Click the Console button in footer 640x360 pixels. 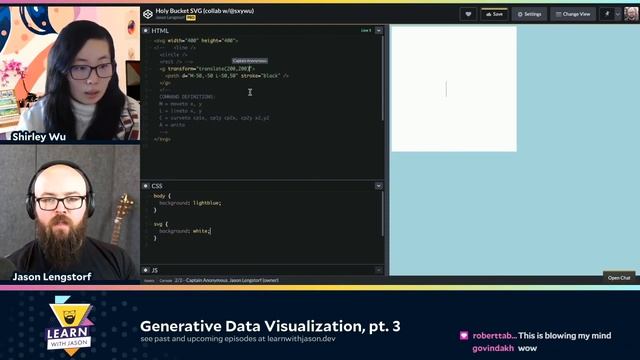(165, 280)
